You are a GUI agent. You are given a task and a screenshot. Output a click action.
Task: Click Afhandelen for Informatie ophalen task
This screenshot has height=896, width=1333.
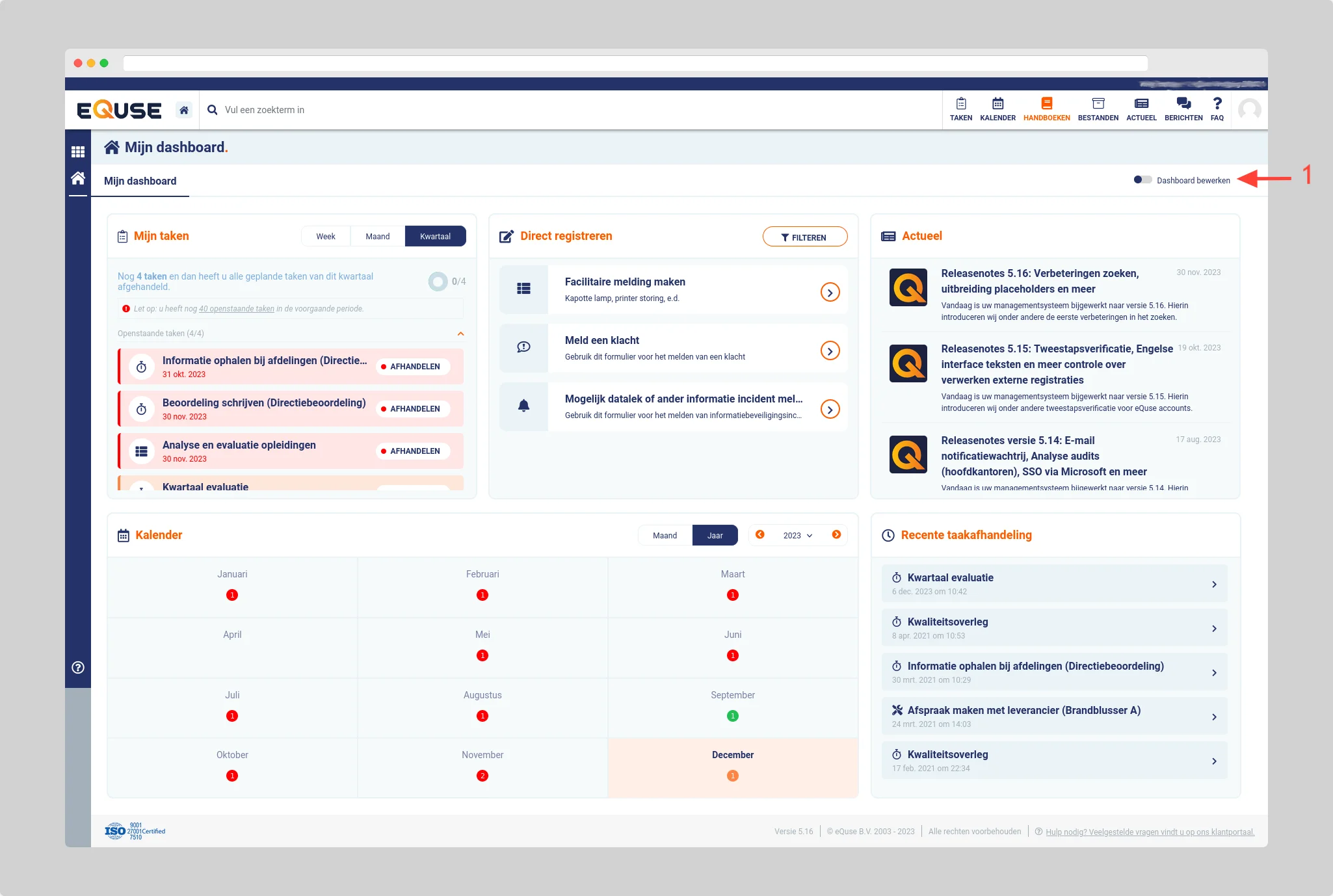[413, 367]
